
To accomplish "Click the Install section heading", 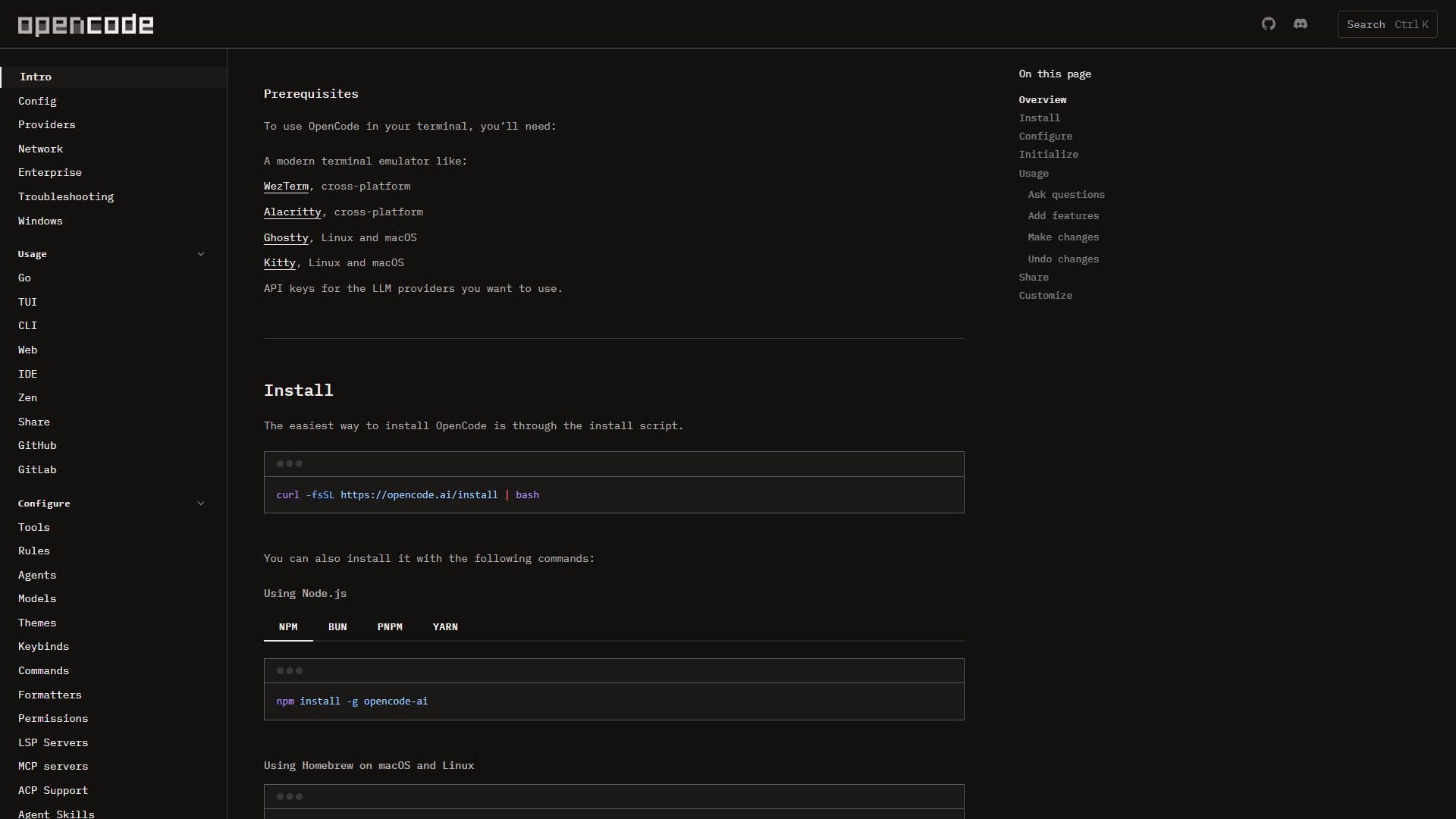I will [x=298, y=391].
